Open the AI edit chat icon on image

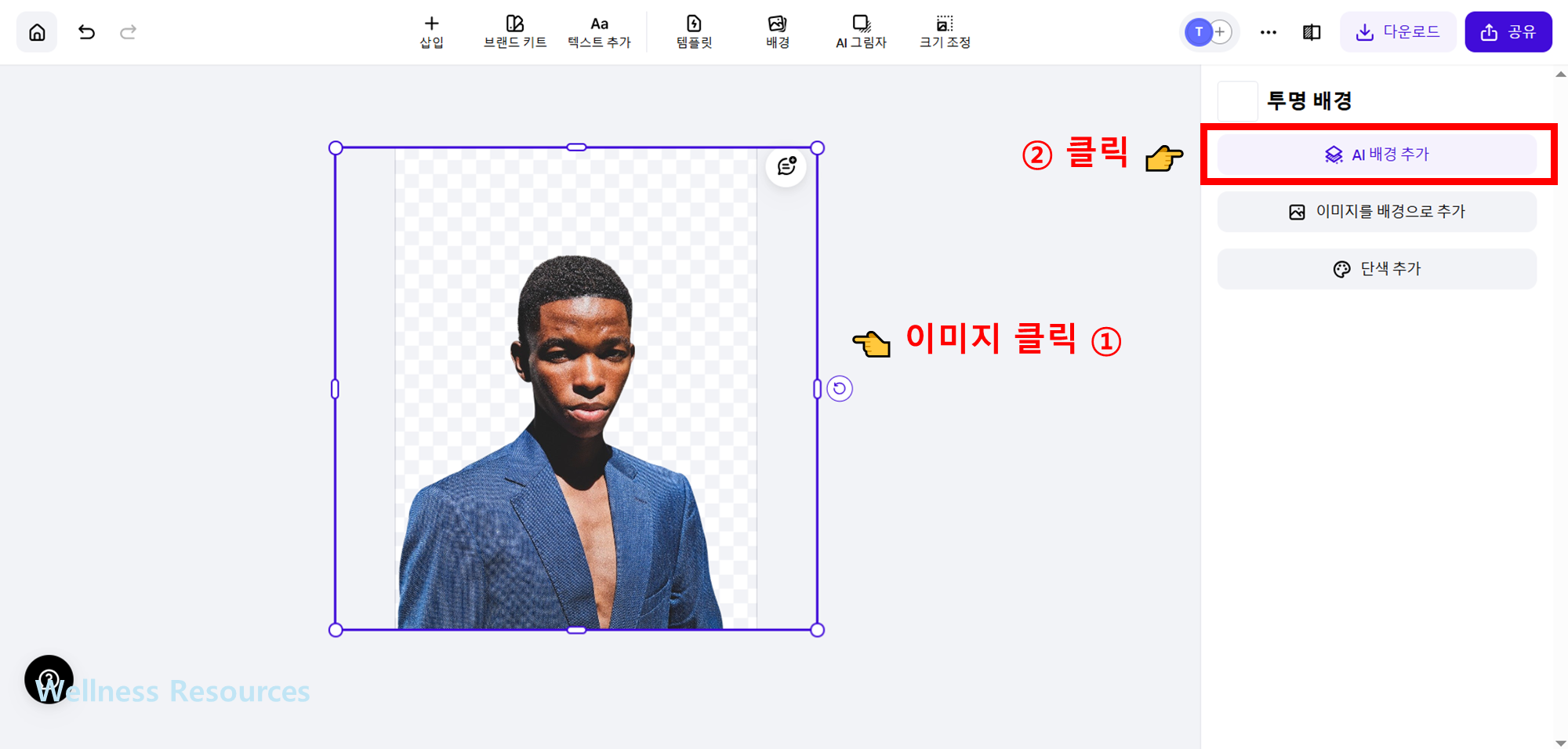(786, 166)
